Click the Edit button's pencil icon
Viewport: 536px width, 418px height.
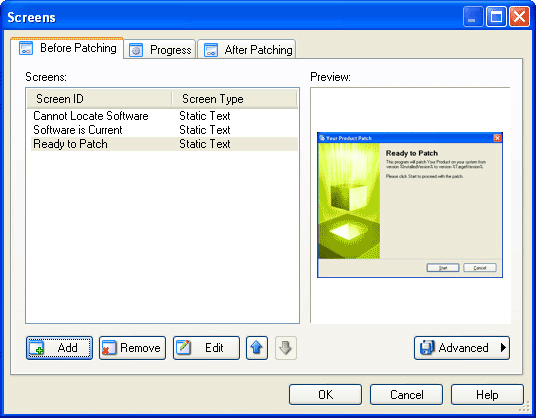pos(184,348)
